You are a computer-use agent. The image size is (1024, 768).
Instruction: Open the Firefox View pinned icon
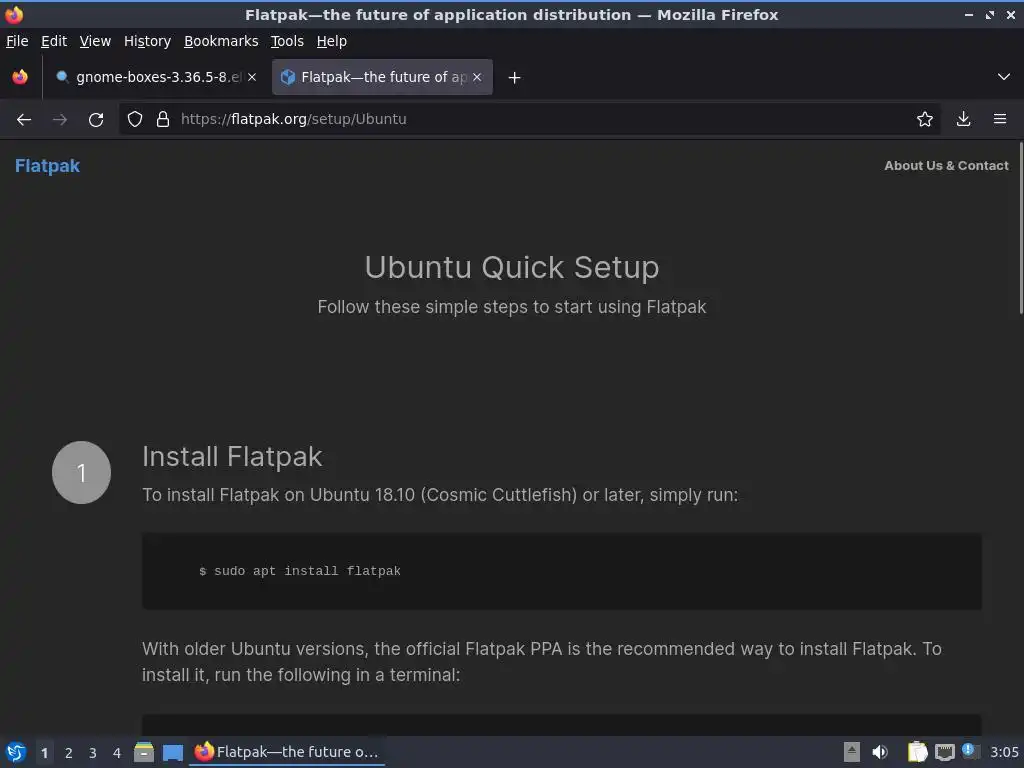tap(20, 77)
